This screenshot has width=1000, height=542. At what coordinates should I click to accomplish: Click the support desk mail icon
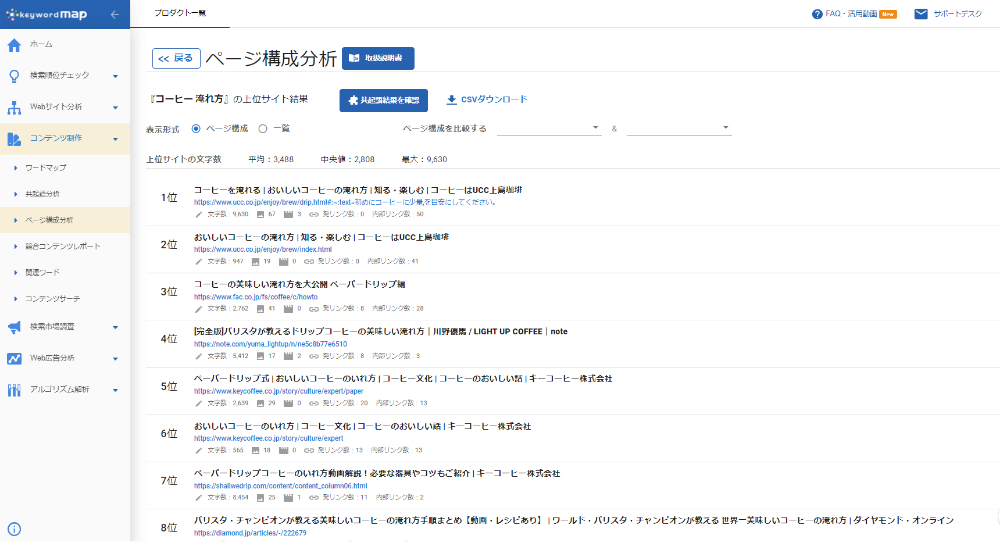click(x=921, y=14)
